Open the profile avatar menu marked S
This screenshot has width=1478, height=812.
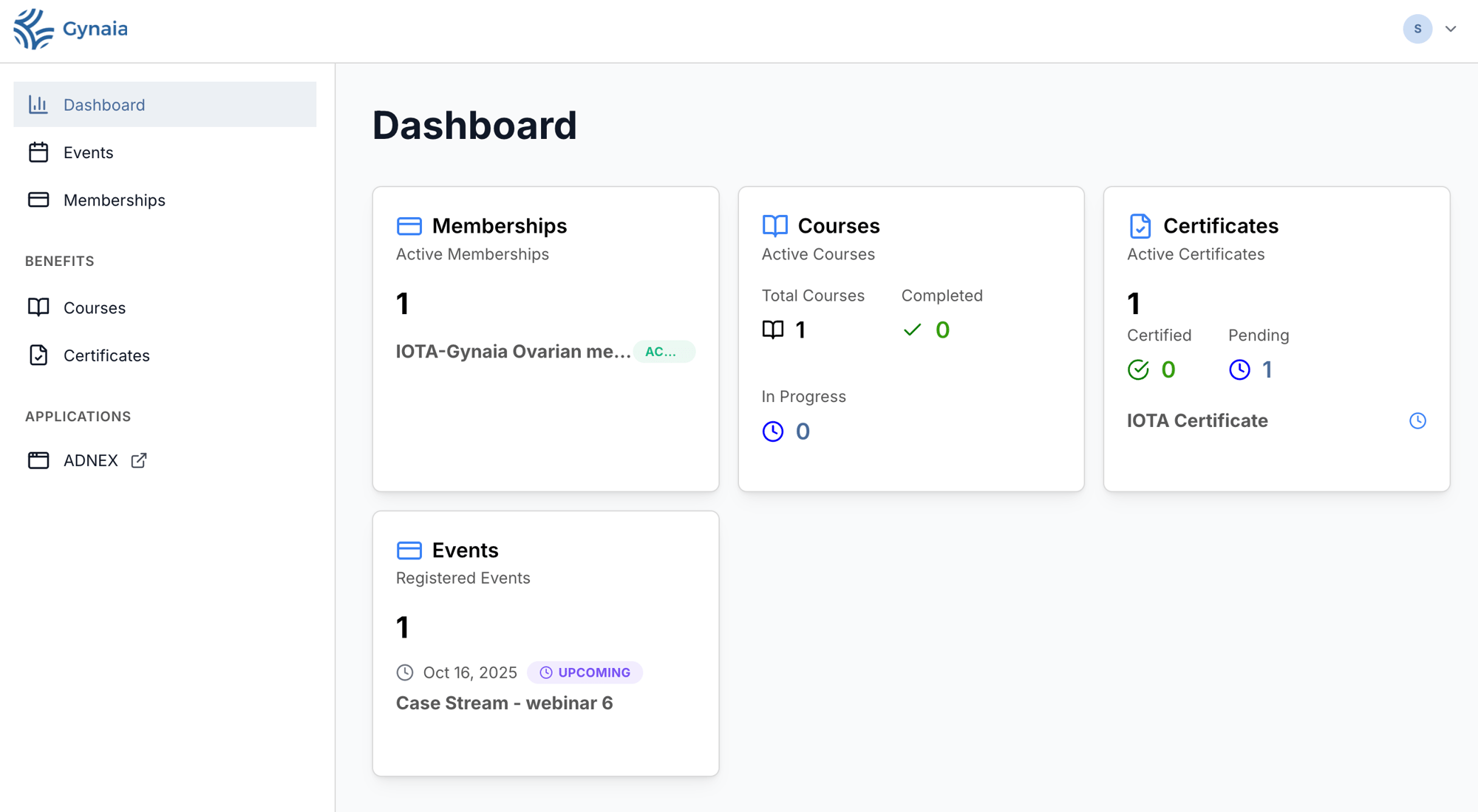click(1417, 29)
